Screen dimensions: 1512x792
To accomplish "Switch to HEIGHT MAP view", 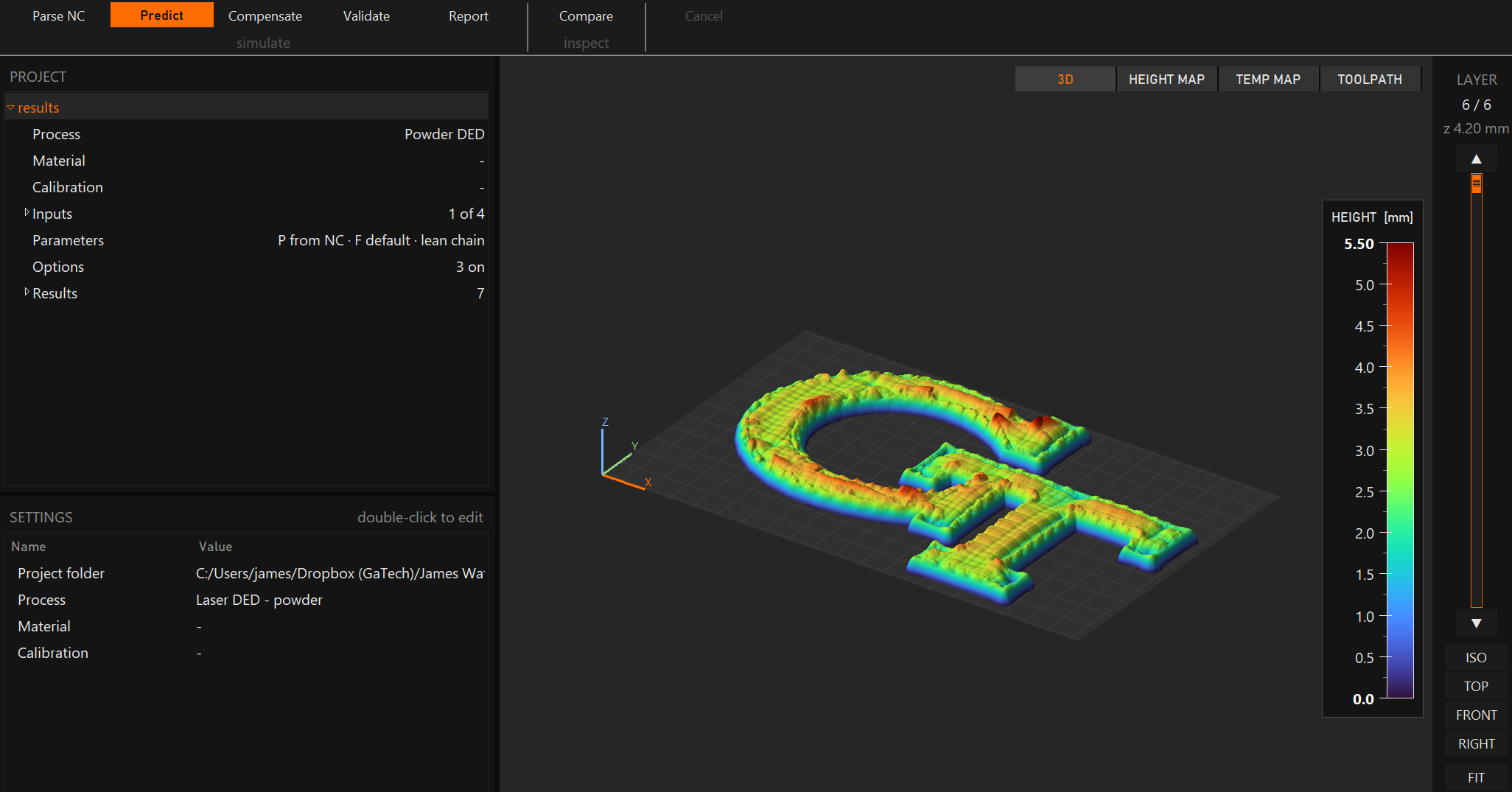I will [x=1167, y=79].
